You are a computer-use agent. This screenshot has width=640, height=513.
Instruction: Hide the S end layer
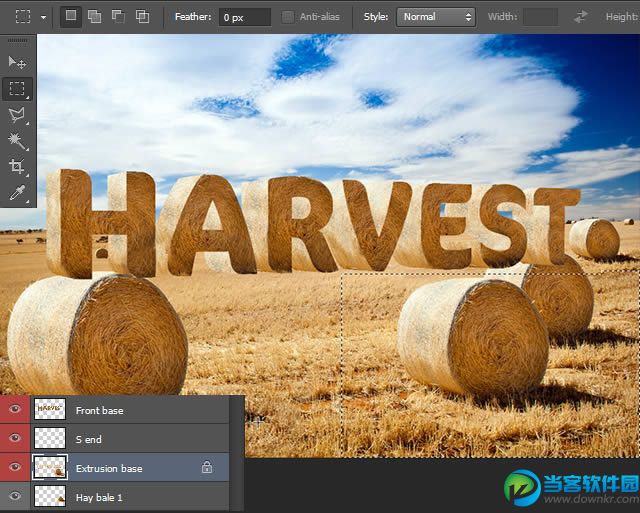click(15, 438)
